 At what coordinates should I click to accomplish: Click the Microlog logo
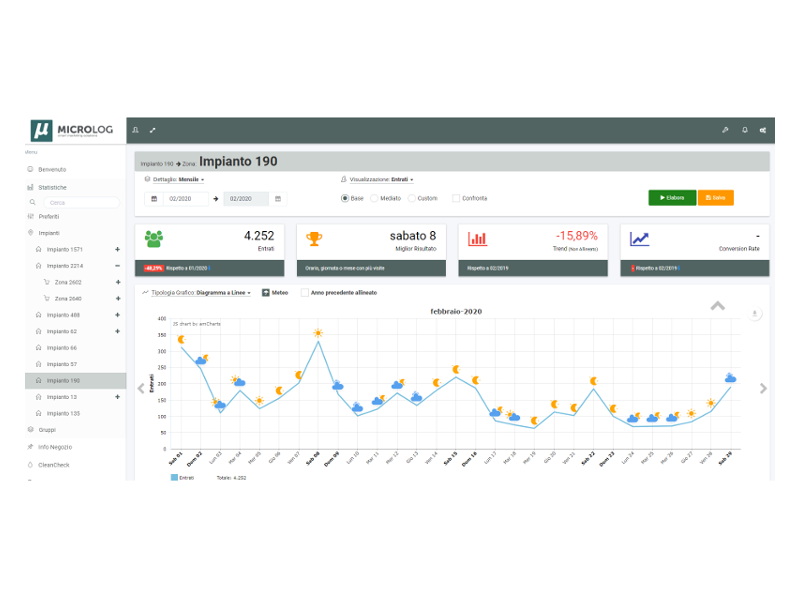pyautogui.click(x=72, y=131)
